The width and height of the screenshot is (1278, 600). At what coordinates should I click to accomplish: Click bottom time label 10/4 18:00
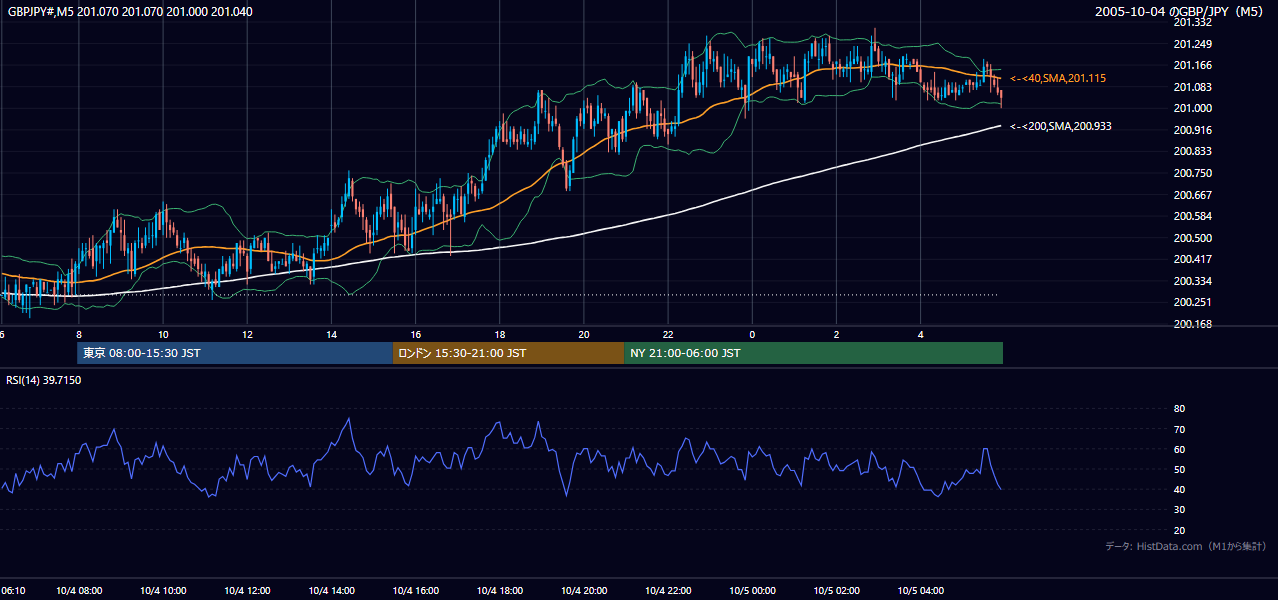(500, 591)
